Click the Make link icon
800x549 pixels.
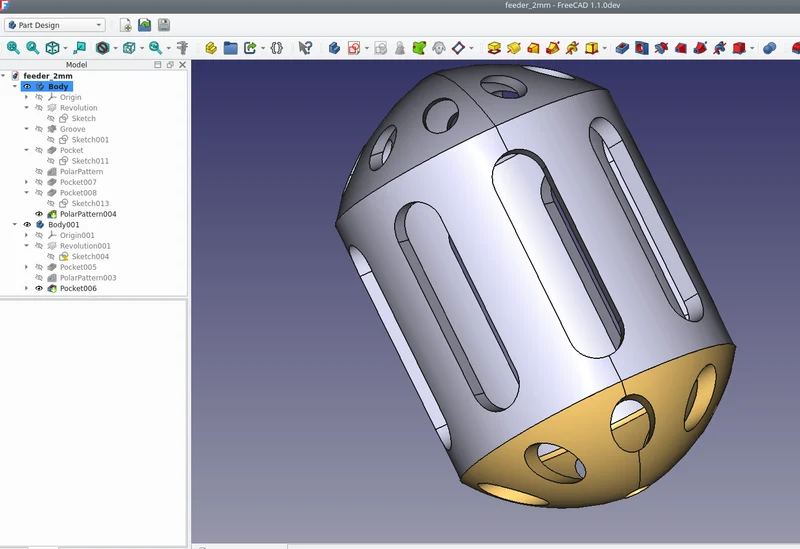pos(250,48)
